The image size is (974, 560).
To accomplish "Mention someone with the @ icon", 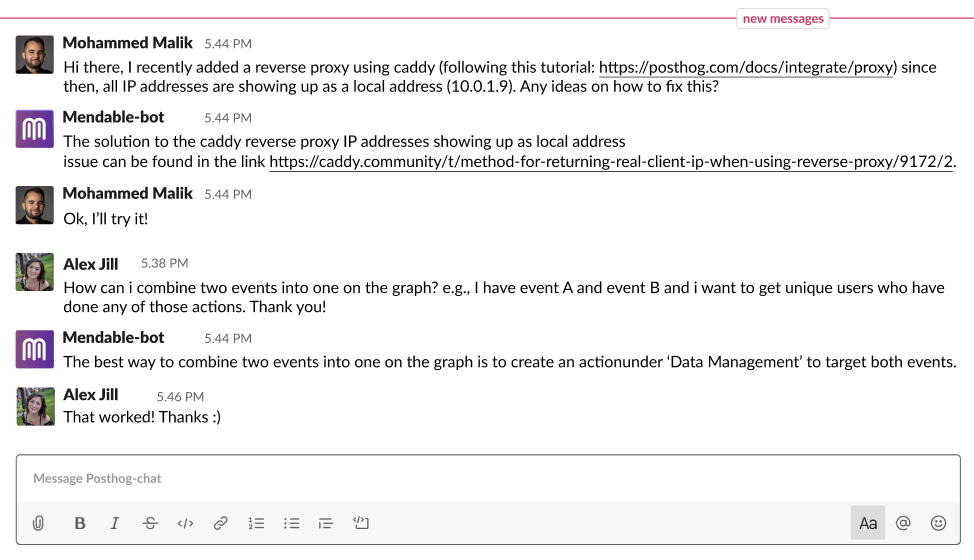I will 903,523.
